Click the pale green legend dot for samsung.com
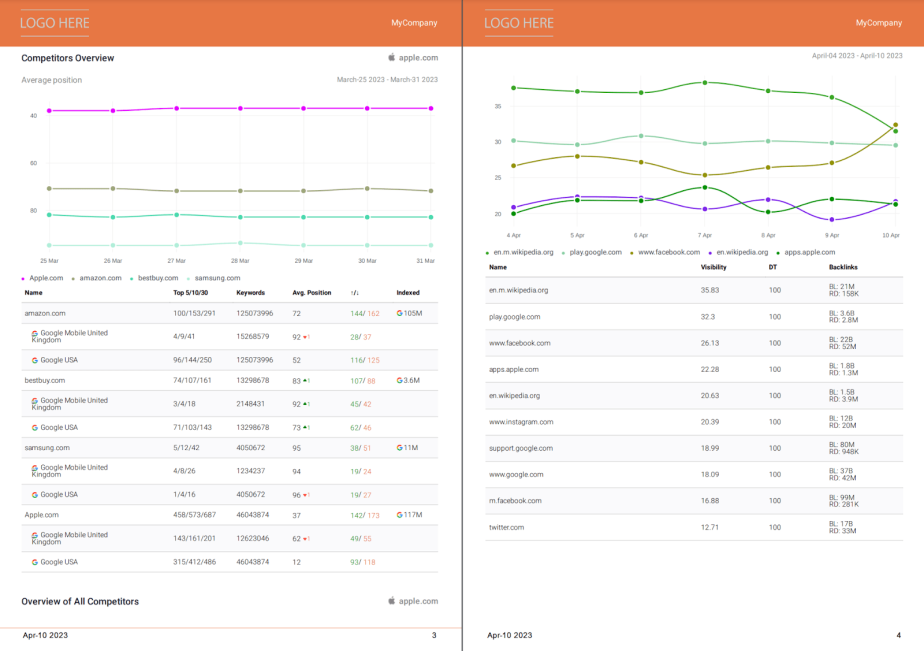924x651 pixels. [189, 279]
